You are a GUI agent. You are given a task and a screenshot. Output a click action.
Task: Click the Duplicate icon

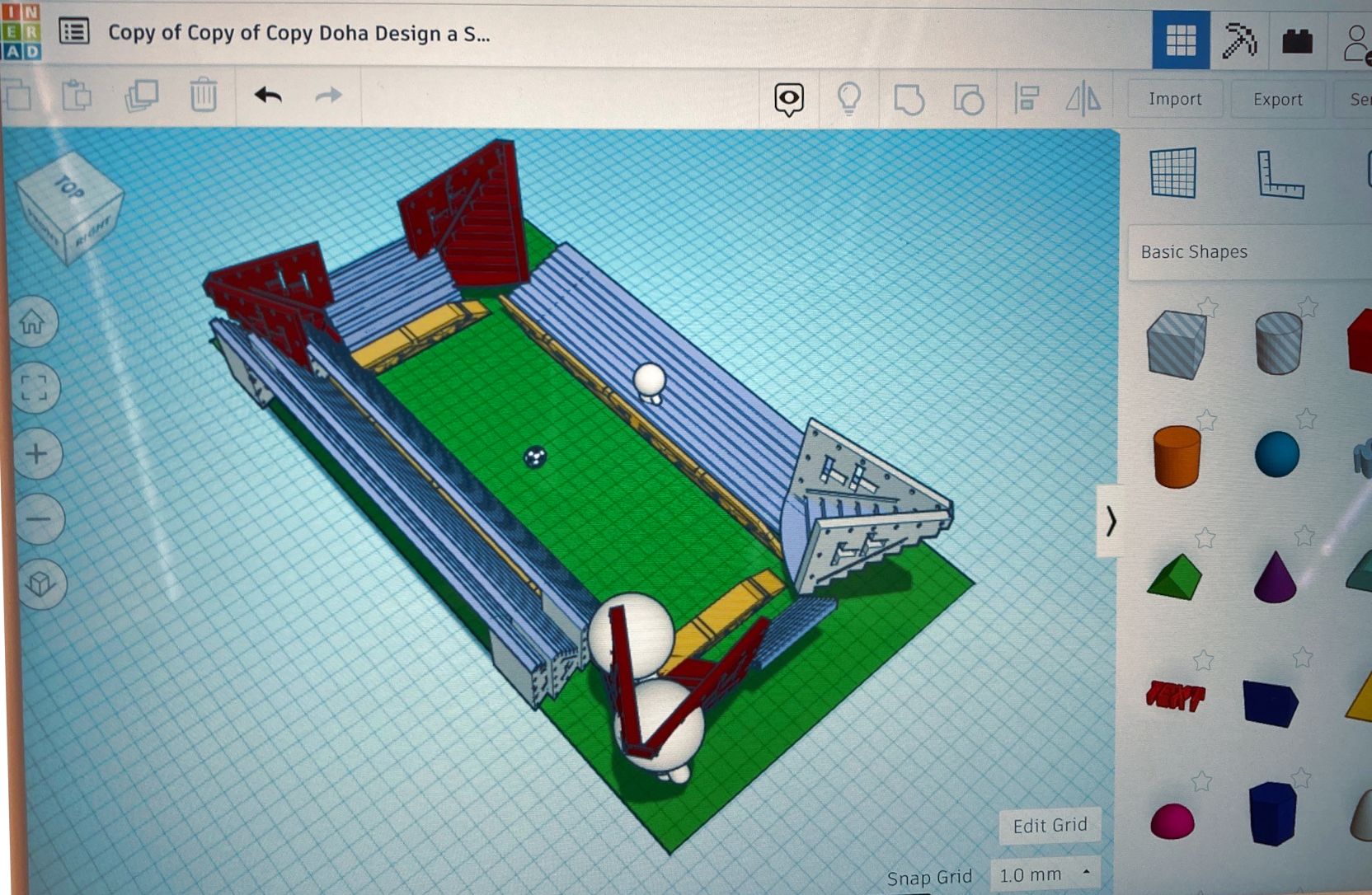[x=143, y=96]
